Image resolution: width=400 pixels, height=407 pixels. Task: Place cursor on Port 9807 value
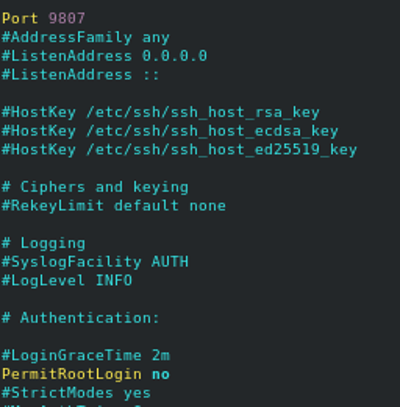pyautogui.click(x=67, y=18)
